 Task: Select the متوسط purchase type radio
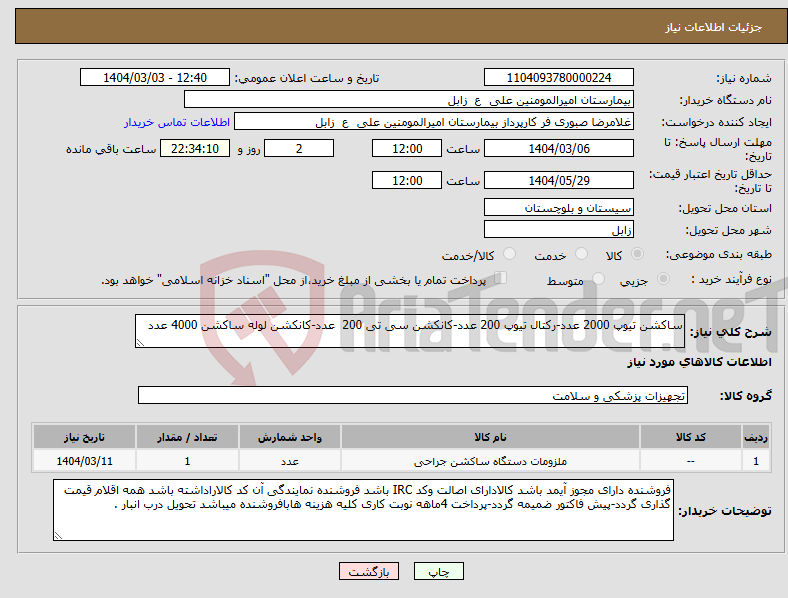point(598,278)
